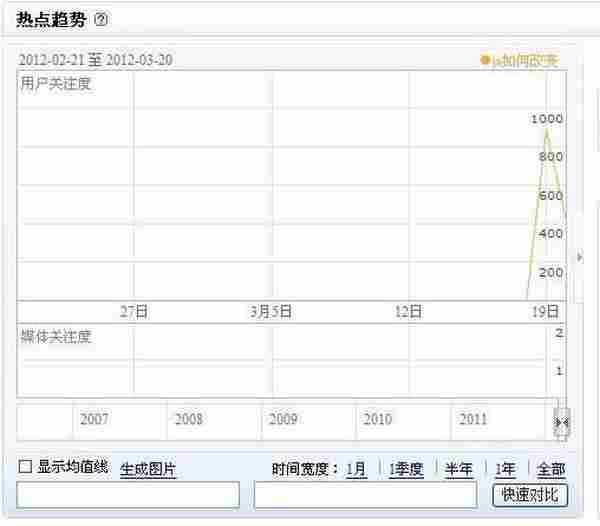600x526 pixels.
Task: Choose the 半年 time range
Action: [459, 469]
